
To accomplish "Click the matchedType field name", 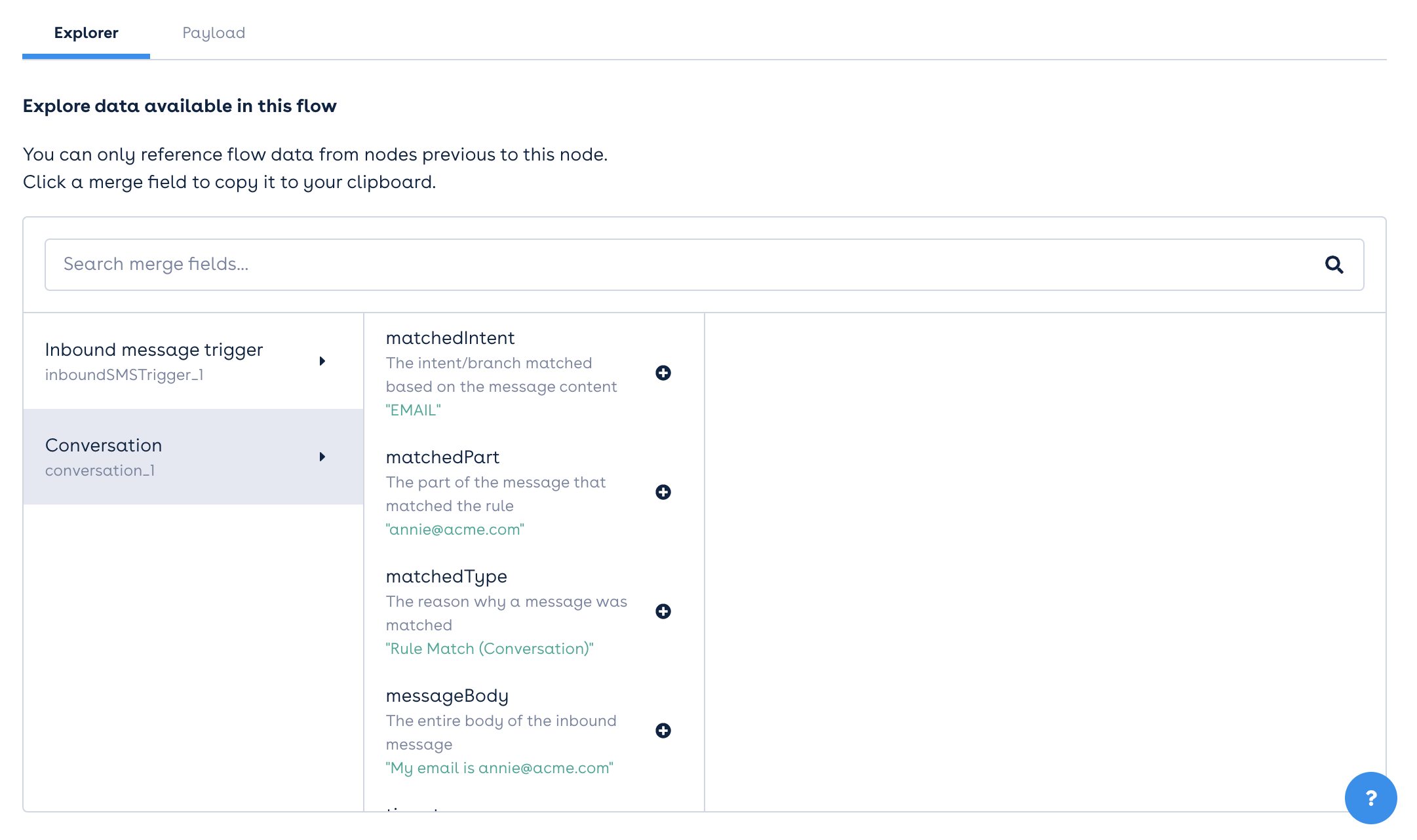I will [x=446, y=576].
